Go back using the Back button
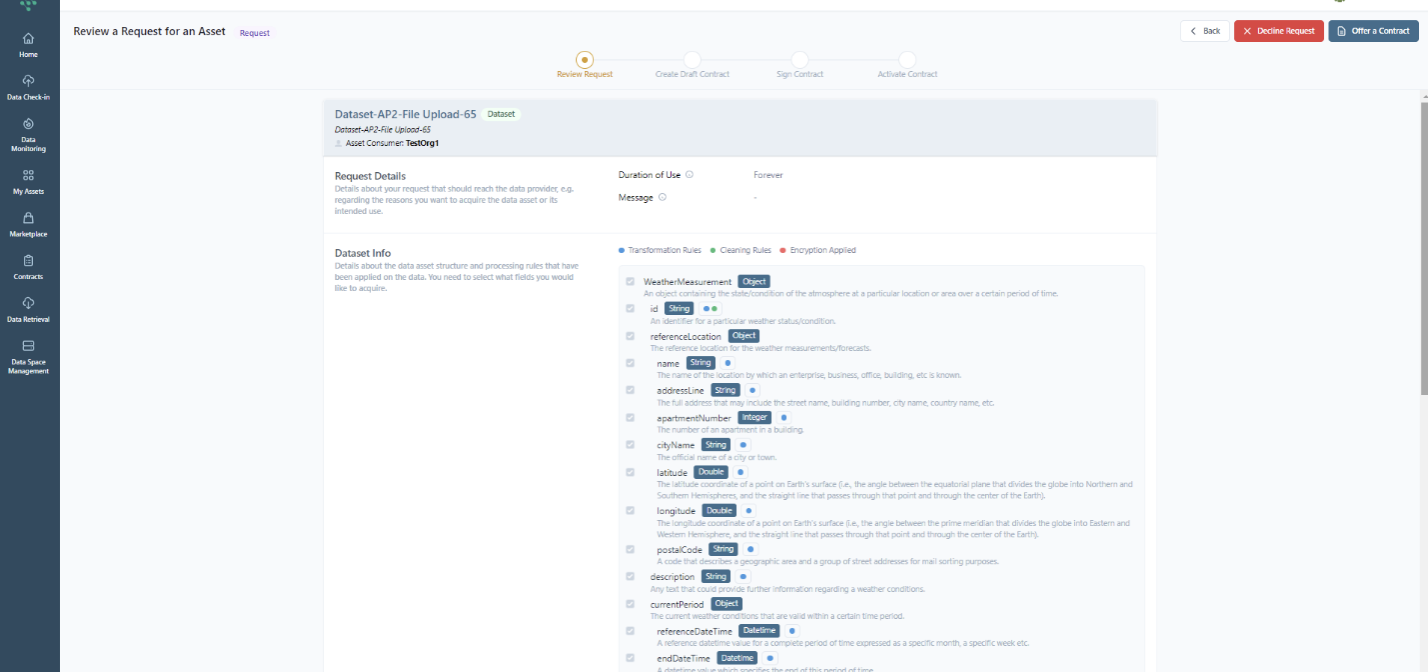Screen dimensions: 1428x672 [x=1204, y=31]
